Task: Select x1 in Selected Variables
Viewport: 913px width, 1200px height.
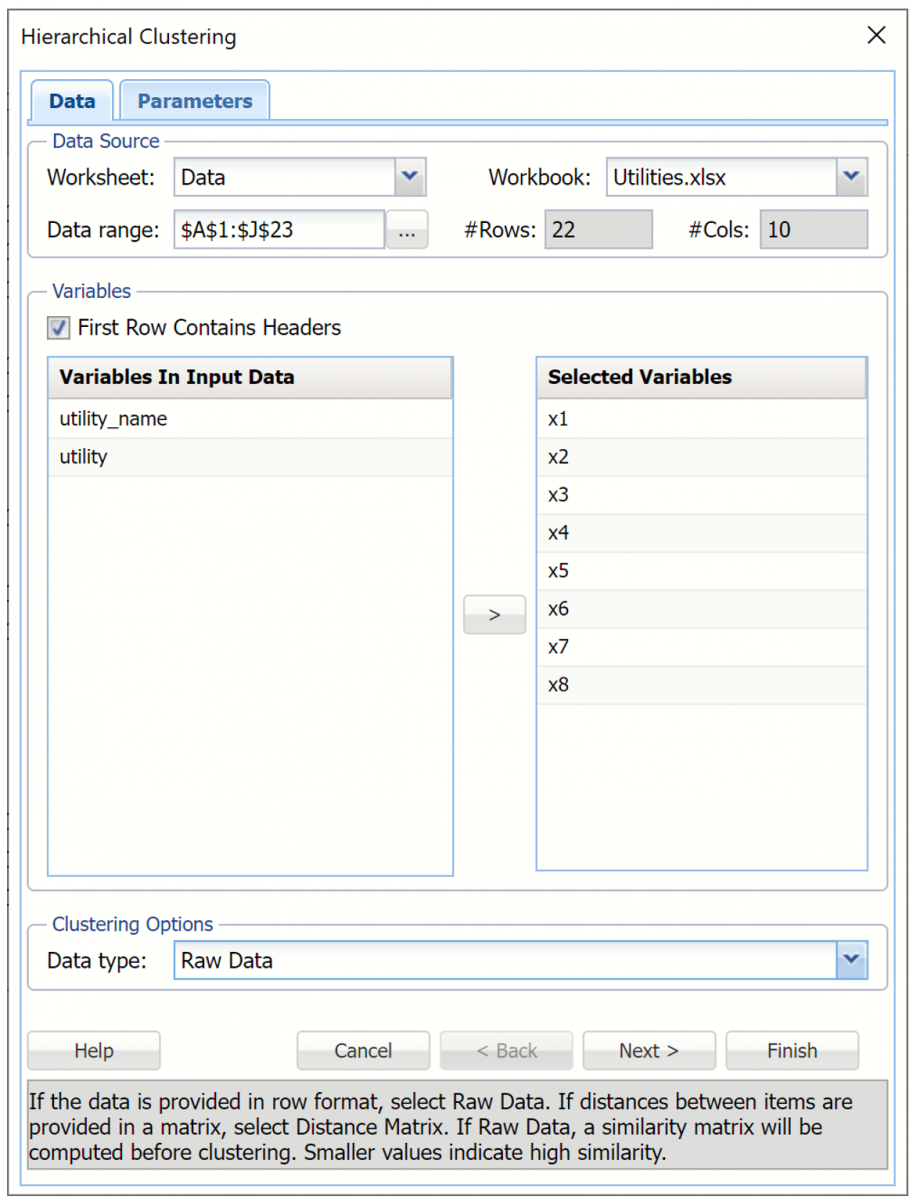Action: point(701,419)
